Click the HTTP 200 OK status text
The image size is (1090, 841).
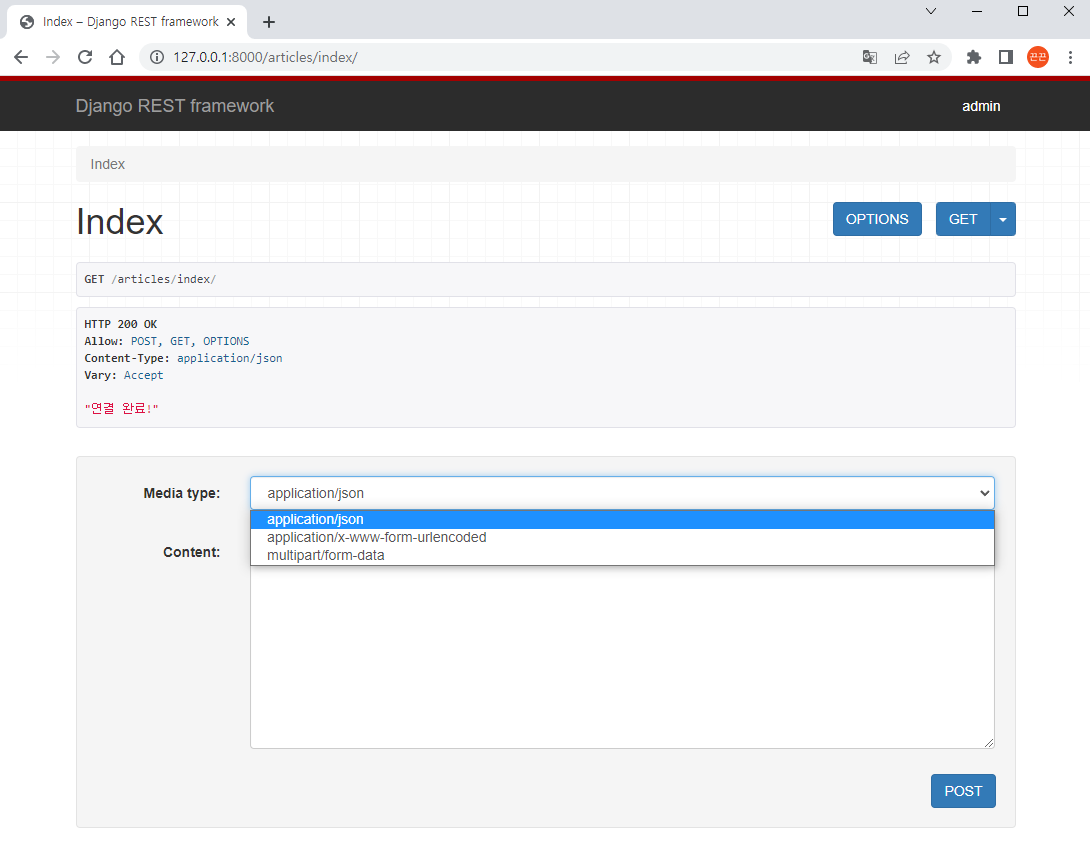tap(121, 324)
